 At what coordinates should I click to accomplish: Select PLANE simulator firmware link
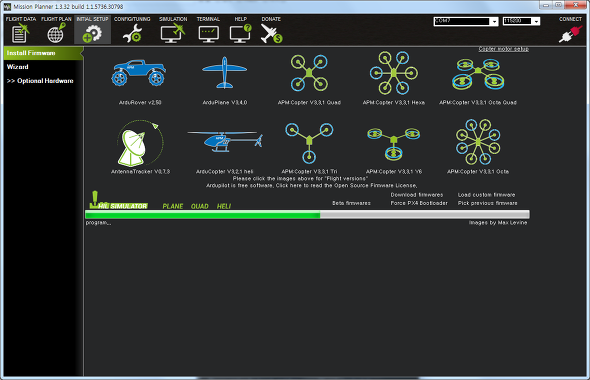[x=173, y=206]
